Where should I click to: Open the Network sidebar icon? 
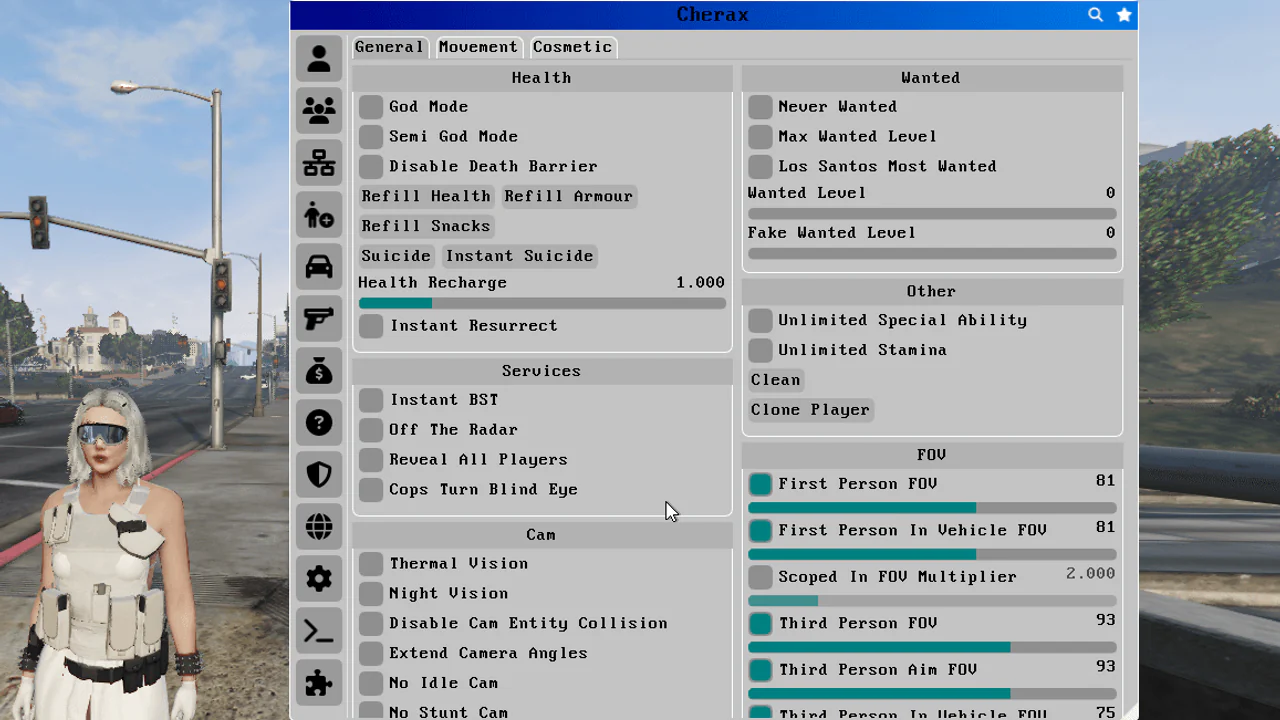[x=319, y=163]
